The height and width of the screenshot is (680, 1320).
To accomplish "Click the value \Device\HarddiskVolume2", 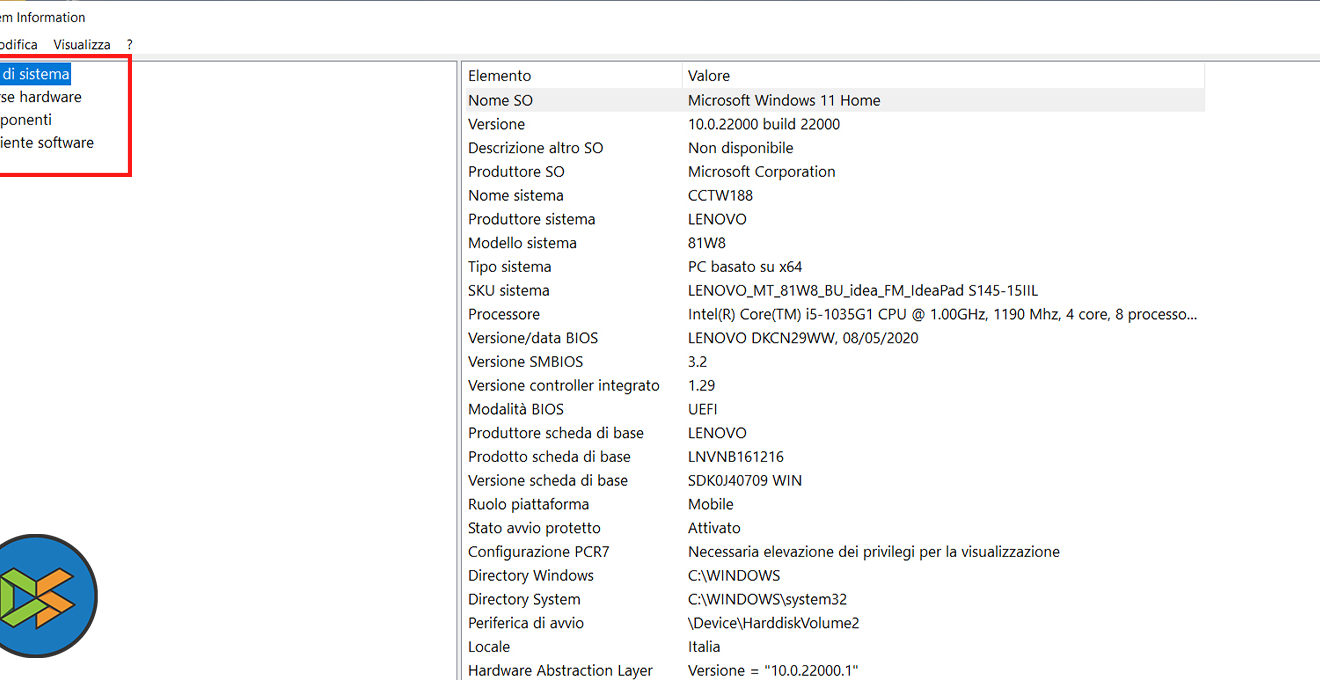I will 774,623.
